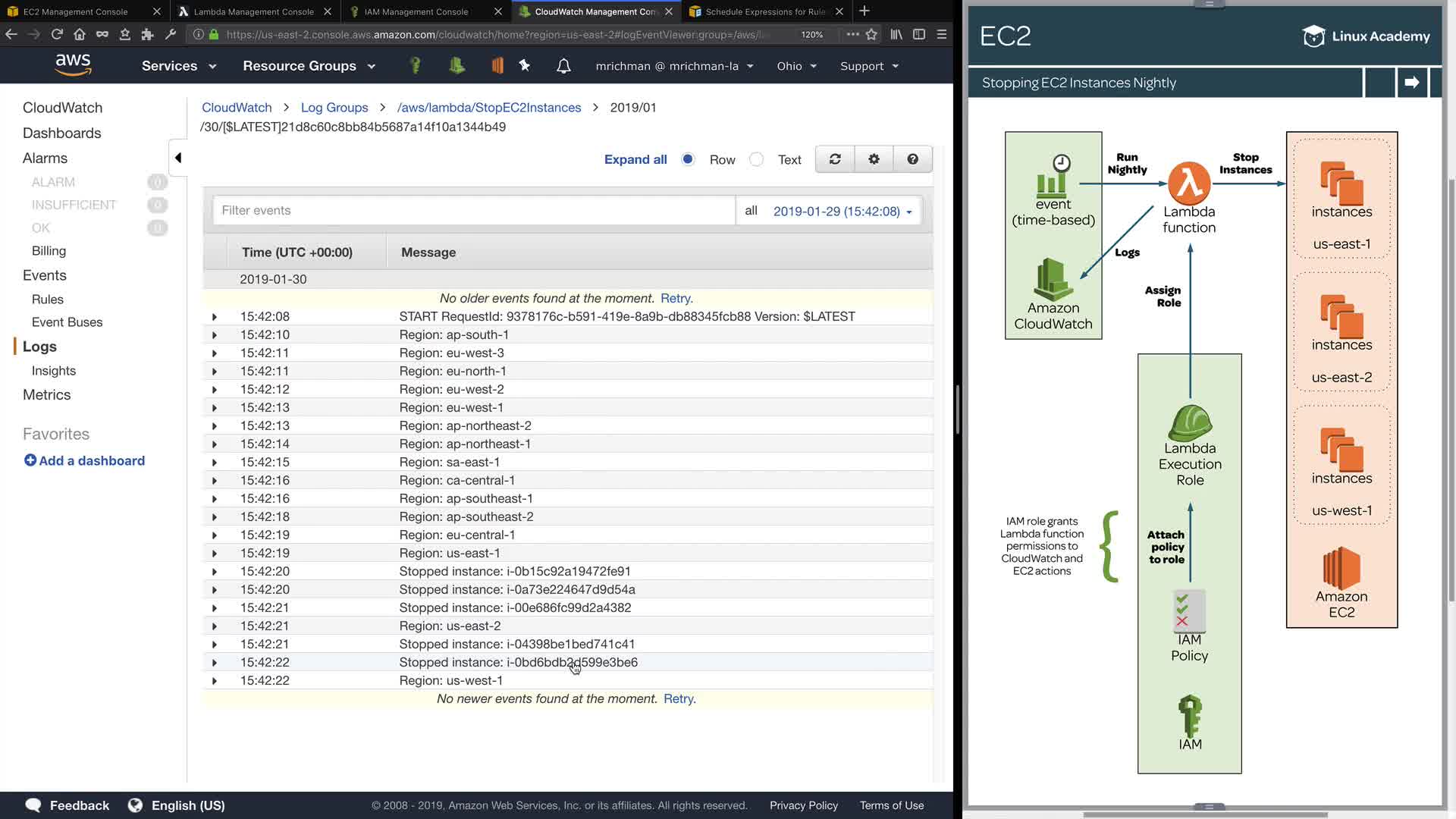This screenshot has height=819, width=1456.
Task: Expand the 15:42:08 START RequestId log row
Action: pos(215,317)
